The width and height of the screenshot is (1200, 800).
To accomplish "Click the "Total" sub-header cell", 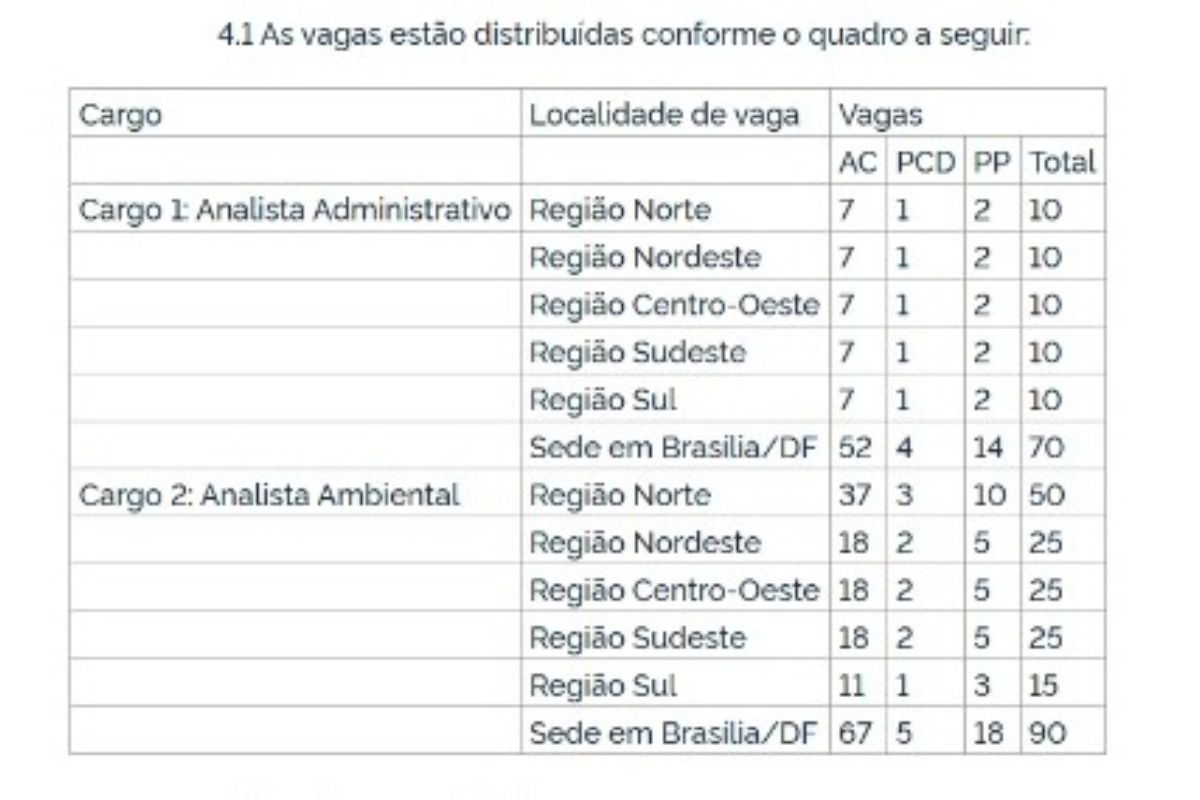I will (1062, 162).
